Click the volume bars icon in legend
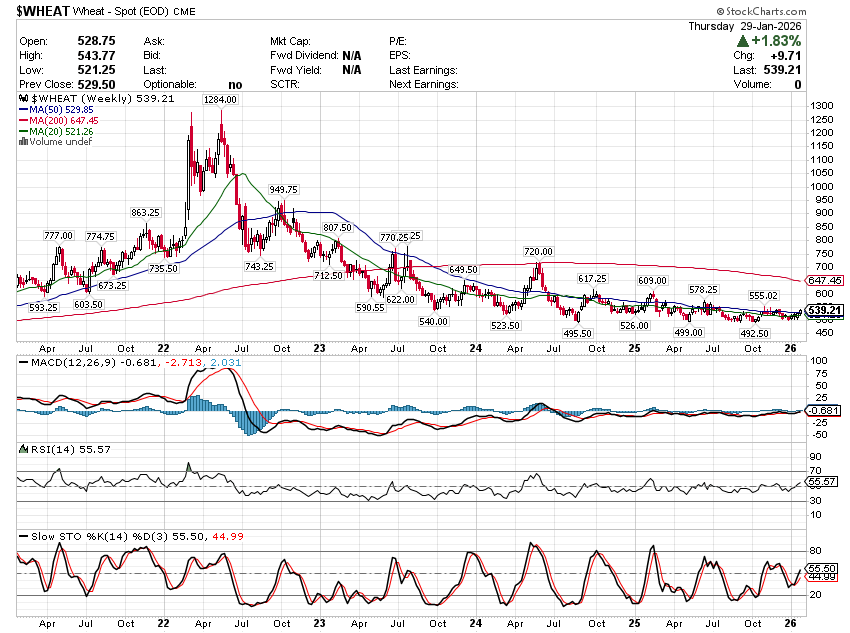The image size is (850, 633). click(x=21, y=142)
